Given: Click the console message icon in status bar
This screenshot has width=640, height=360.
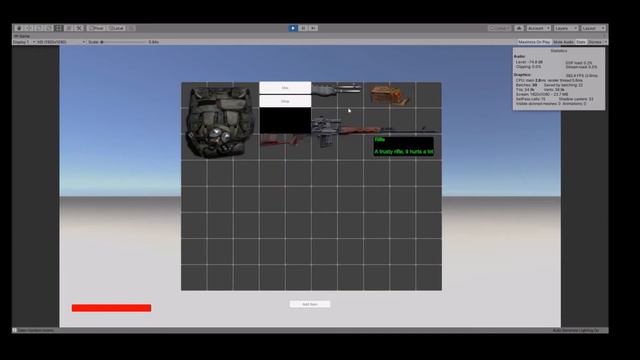Looking at the screenshot, I should pos(14,330).
